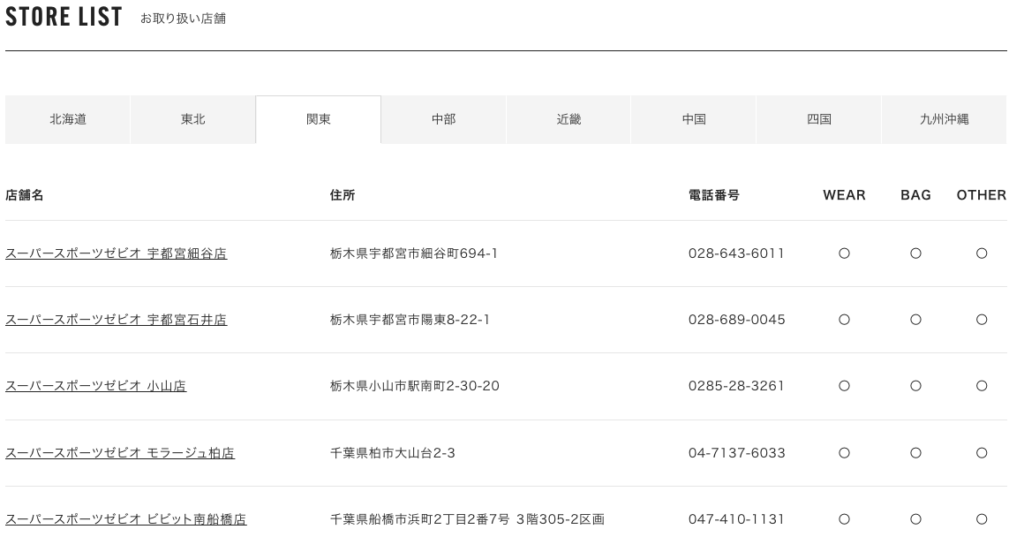Image resolution: width=1024 pixels, height=552 pixels.
Task: Open the 九州沖縄 region tab
Action: [x=944, y=120]
